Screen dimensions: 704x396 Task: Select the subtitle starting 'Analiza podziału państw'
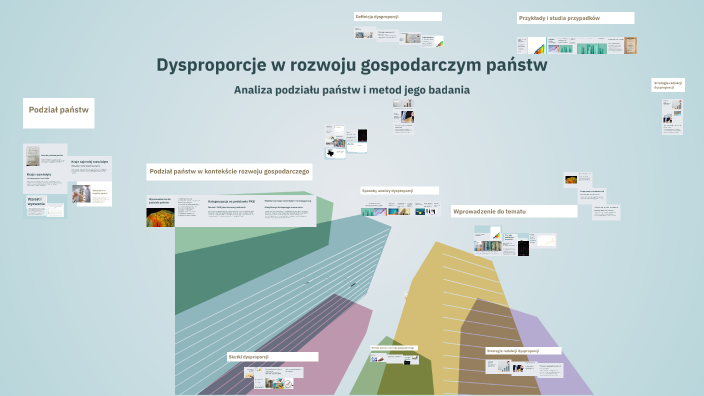tap(352, 90)
